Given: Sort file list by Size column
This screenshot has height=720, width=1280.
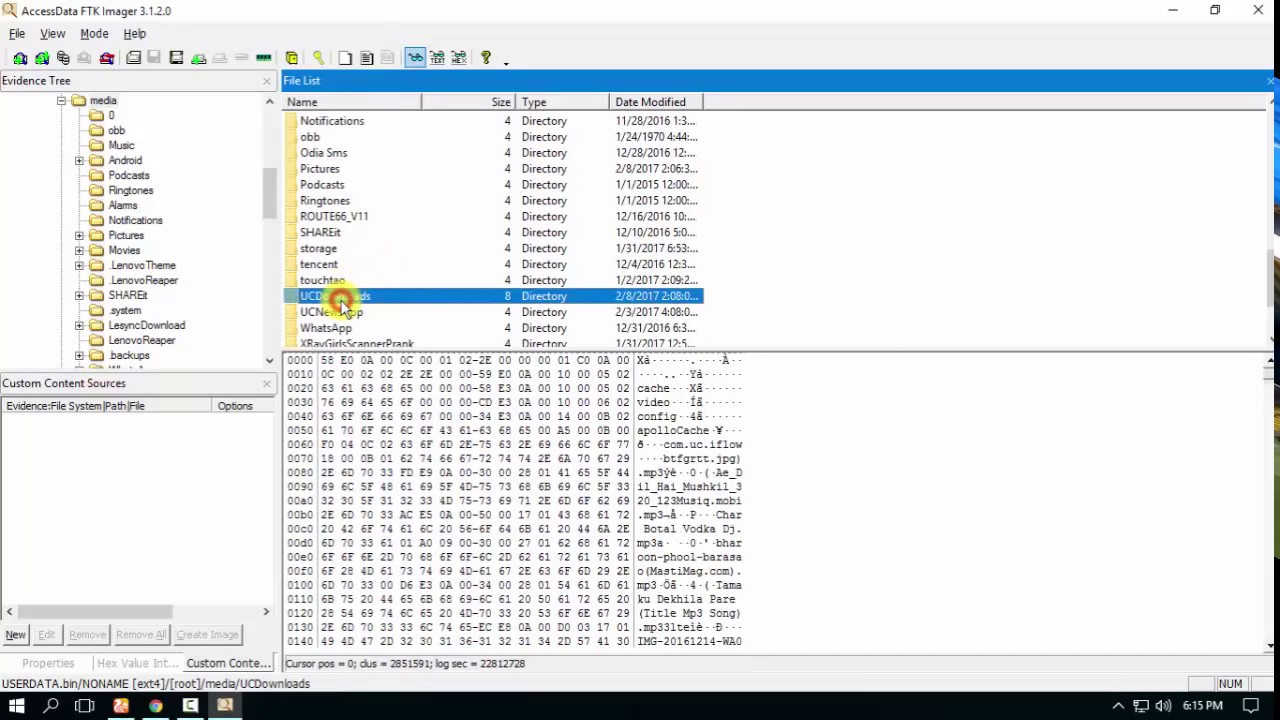Looking at the screenshot, I should point(468,102).
